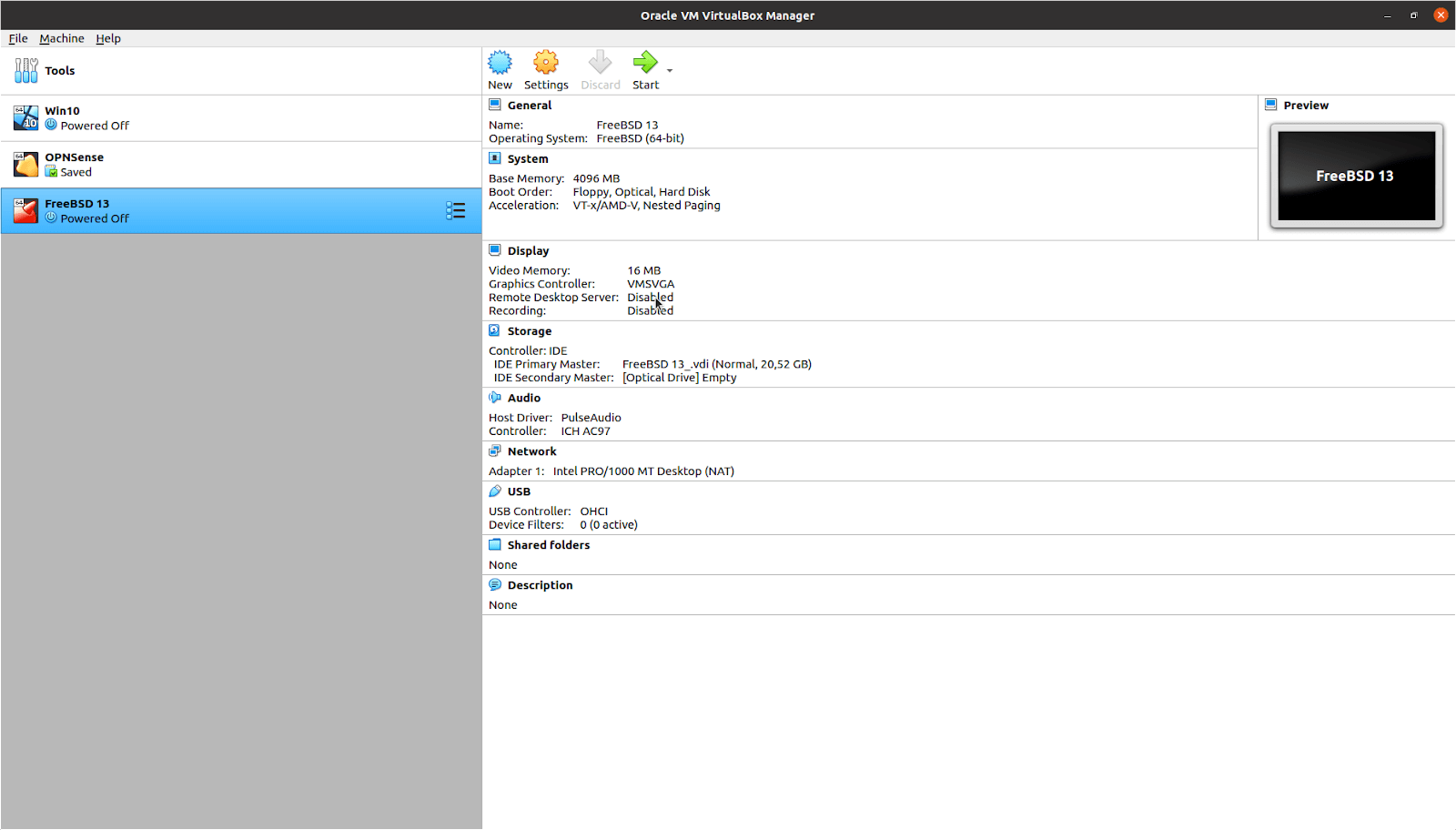
Task: Open Storage settings via header link
Action: click(x=530, y=332)
